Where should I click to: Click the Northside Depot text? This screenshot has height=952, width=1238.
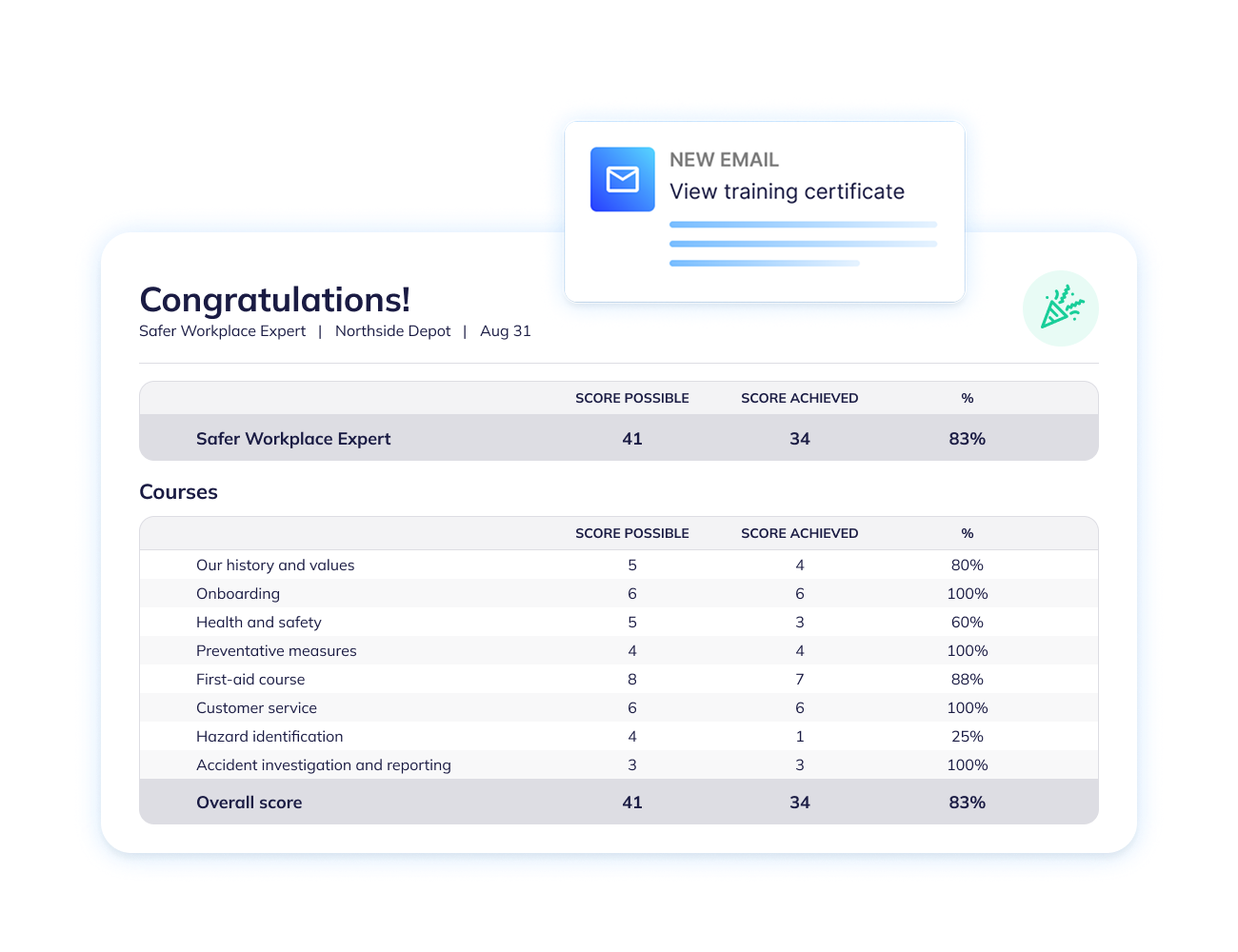[x=393, y=331]
